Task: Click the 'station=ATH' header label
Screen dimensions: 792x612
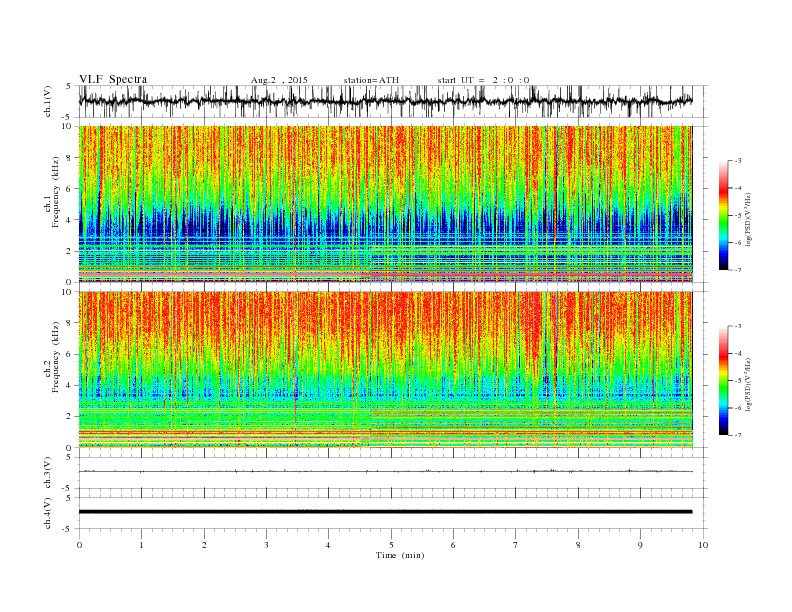Action: (x=371, y=80)
